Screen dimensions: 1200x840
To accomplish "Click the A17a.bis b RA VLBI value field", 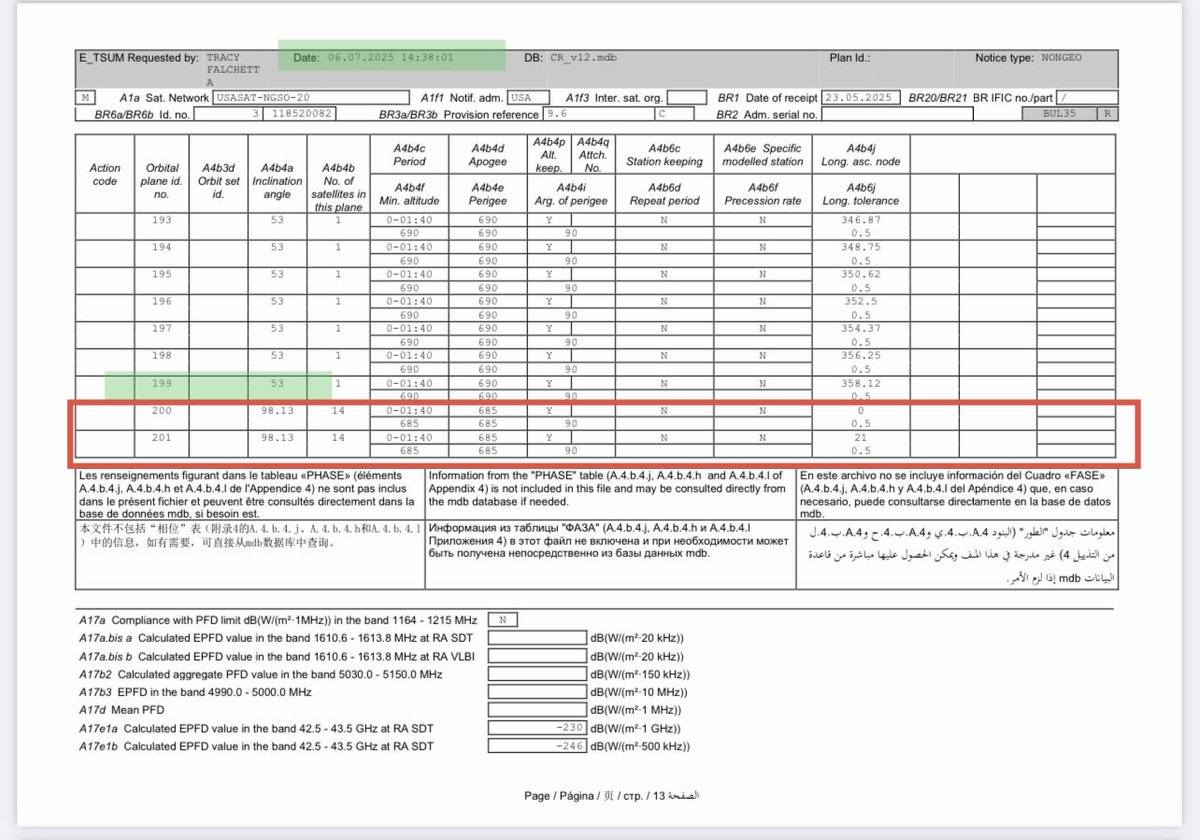I will click(x=538, y=656).
